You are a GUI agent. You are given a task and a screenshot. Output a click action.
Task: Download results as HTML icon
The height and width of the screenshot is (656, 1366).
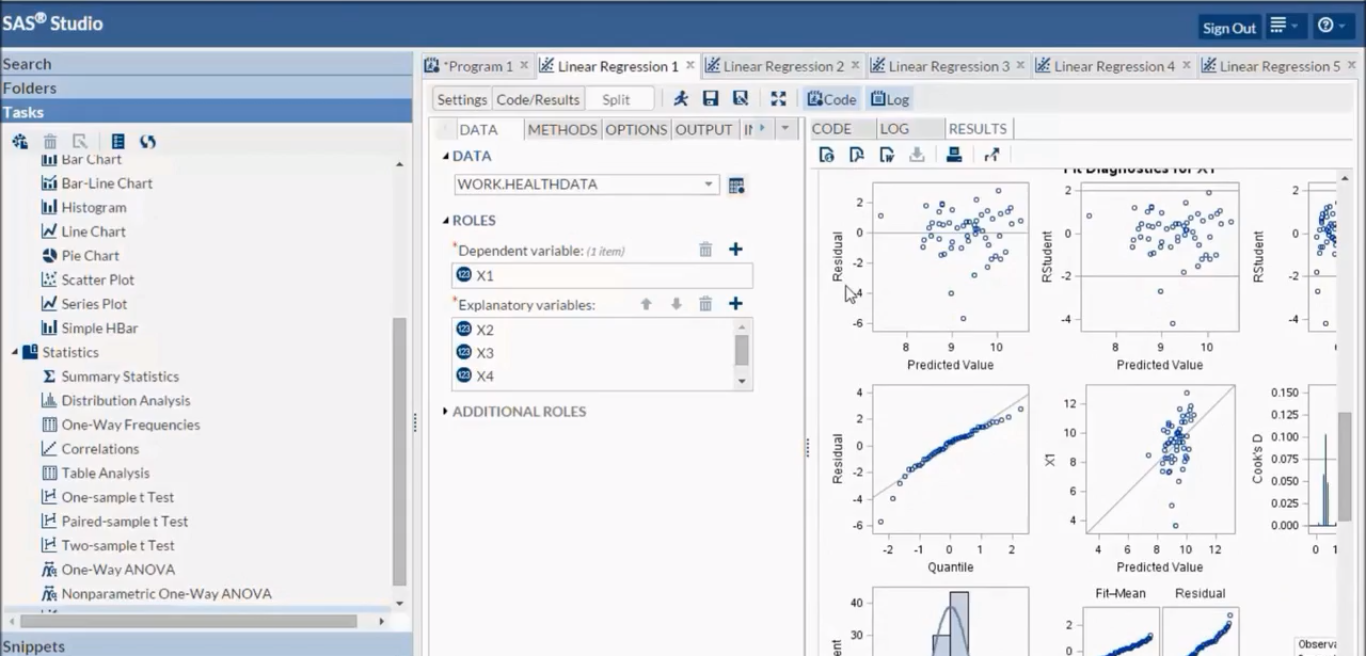[x=826, y=155]
